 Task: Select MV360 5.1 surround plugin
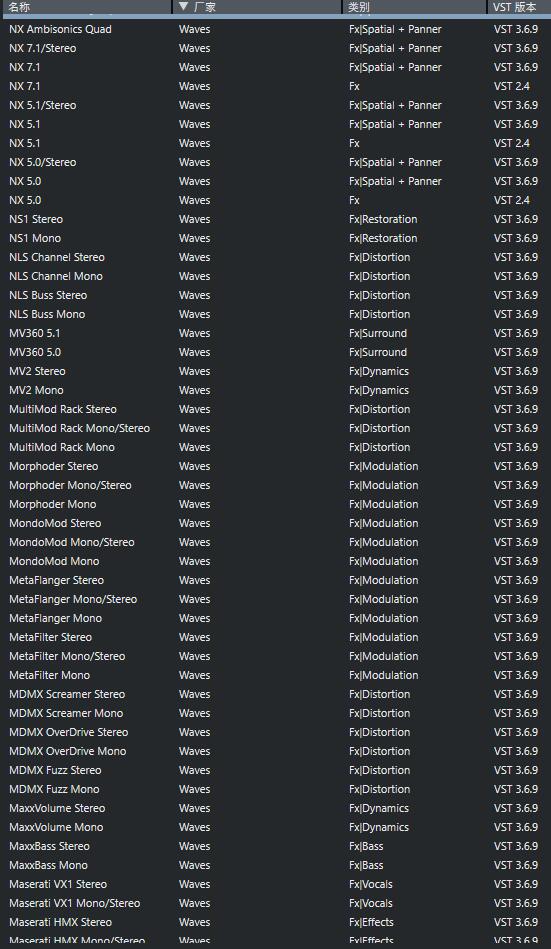276,333
